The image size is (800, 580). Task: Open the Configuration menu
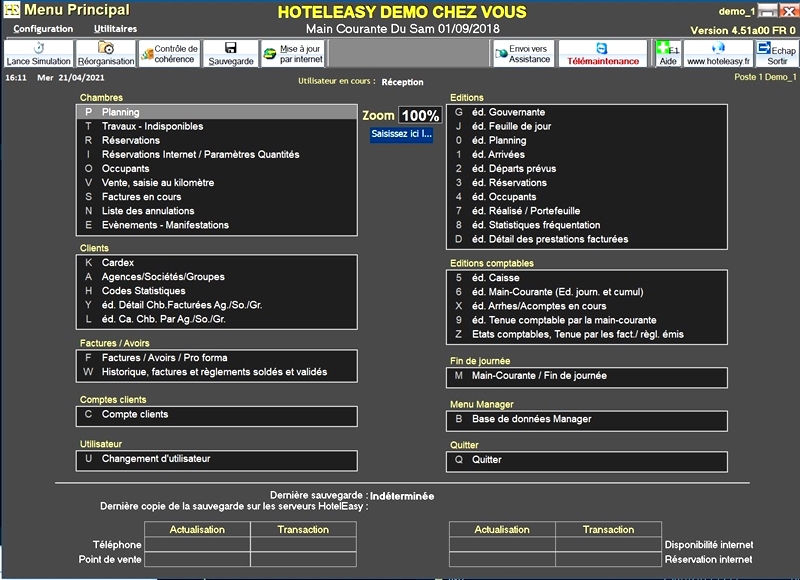point(43,29)
